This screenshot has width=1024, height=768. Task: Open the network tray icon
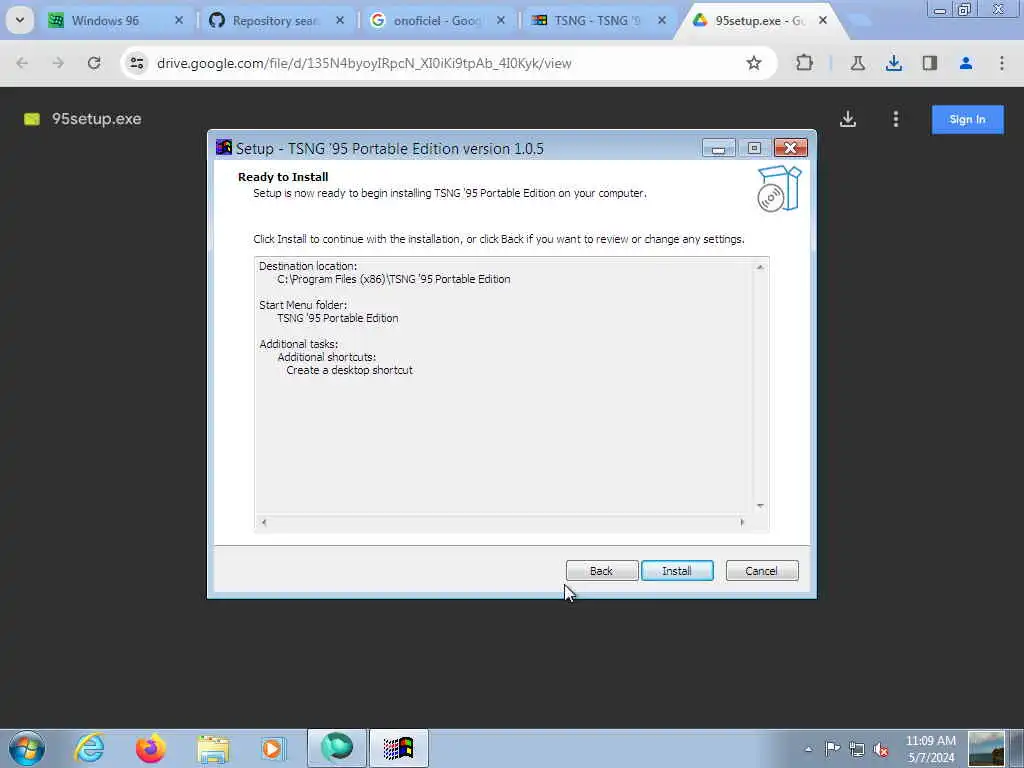[857, 749]
